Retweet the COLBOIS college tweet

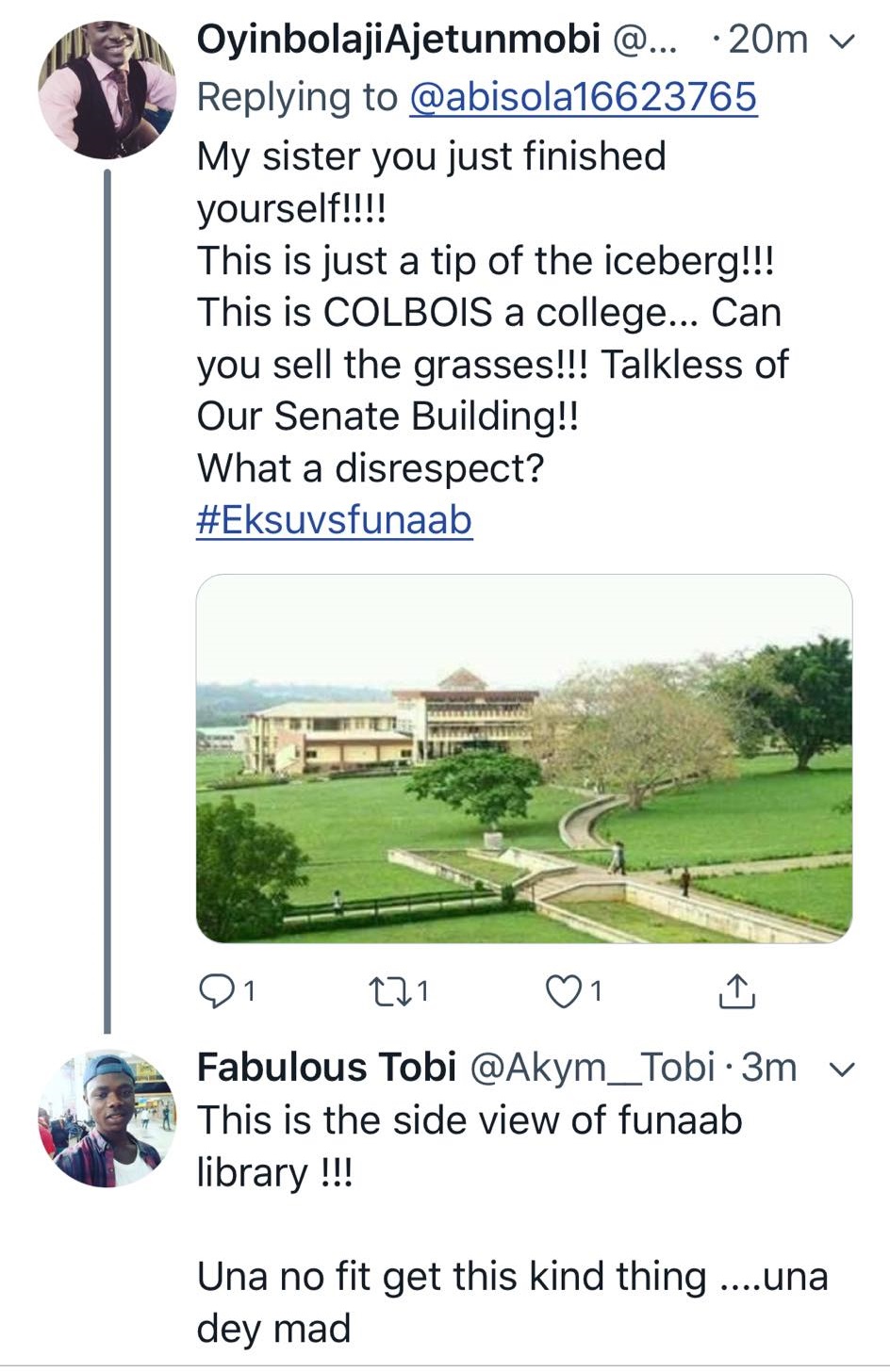pos(386,990)
